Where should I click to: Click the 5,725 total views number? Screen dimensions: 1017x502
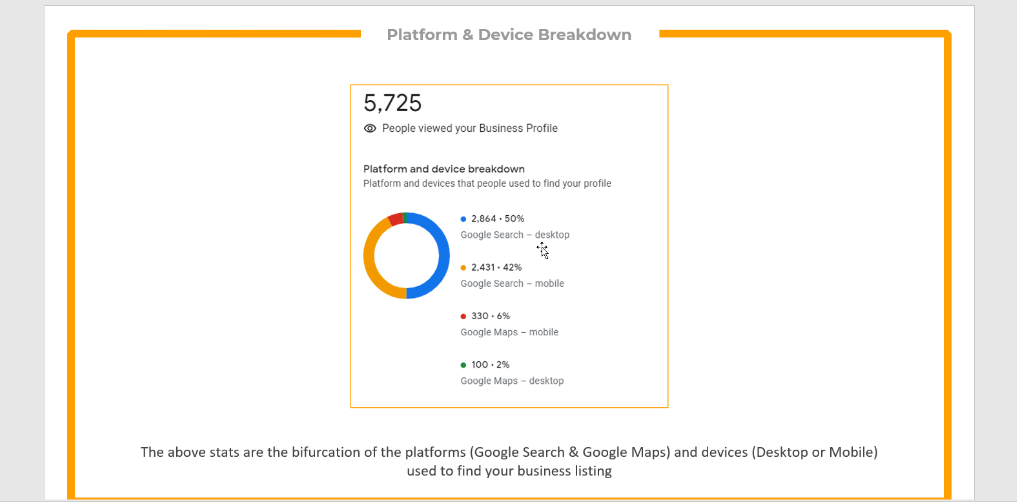tap(393, 103)
